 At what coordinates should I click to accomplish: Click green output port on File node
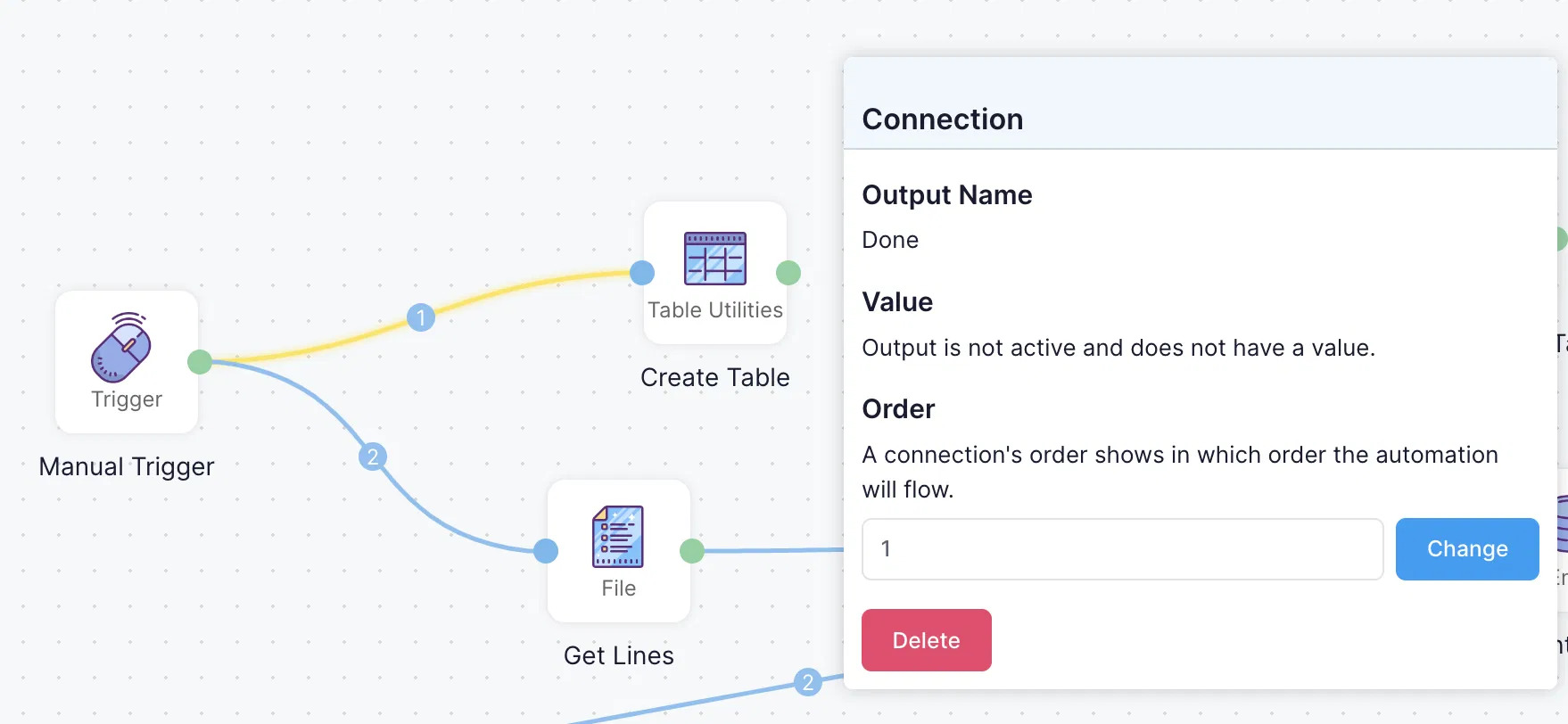tap(691, 551)
